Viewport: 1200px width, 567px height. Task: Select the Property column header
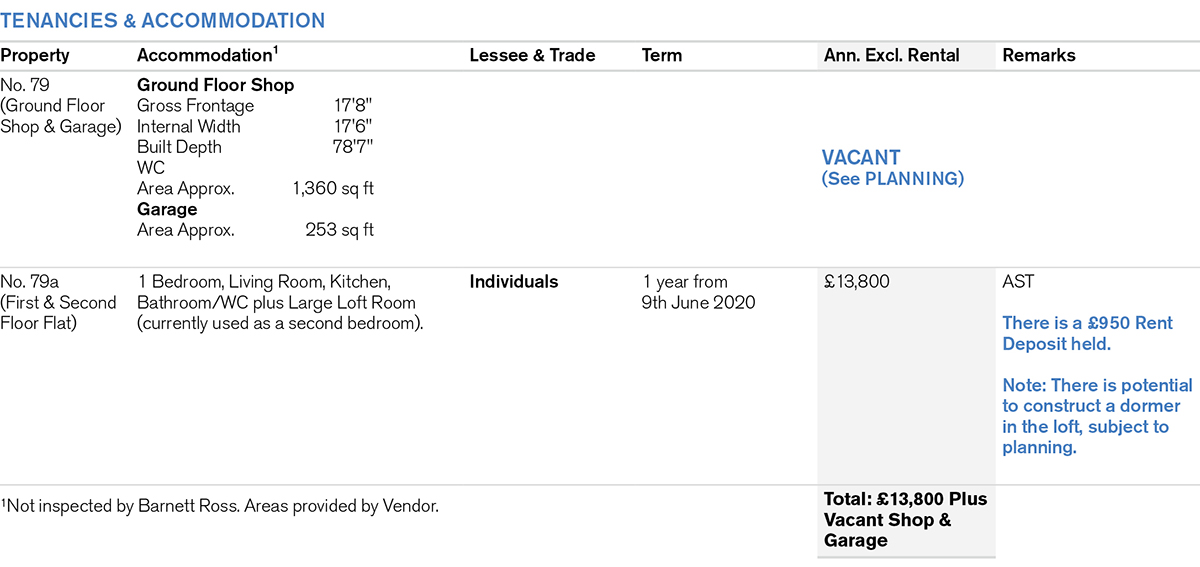coord(35,56)
